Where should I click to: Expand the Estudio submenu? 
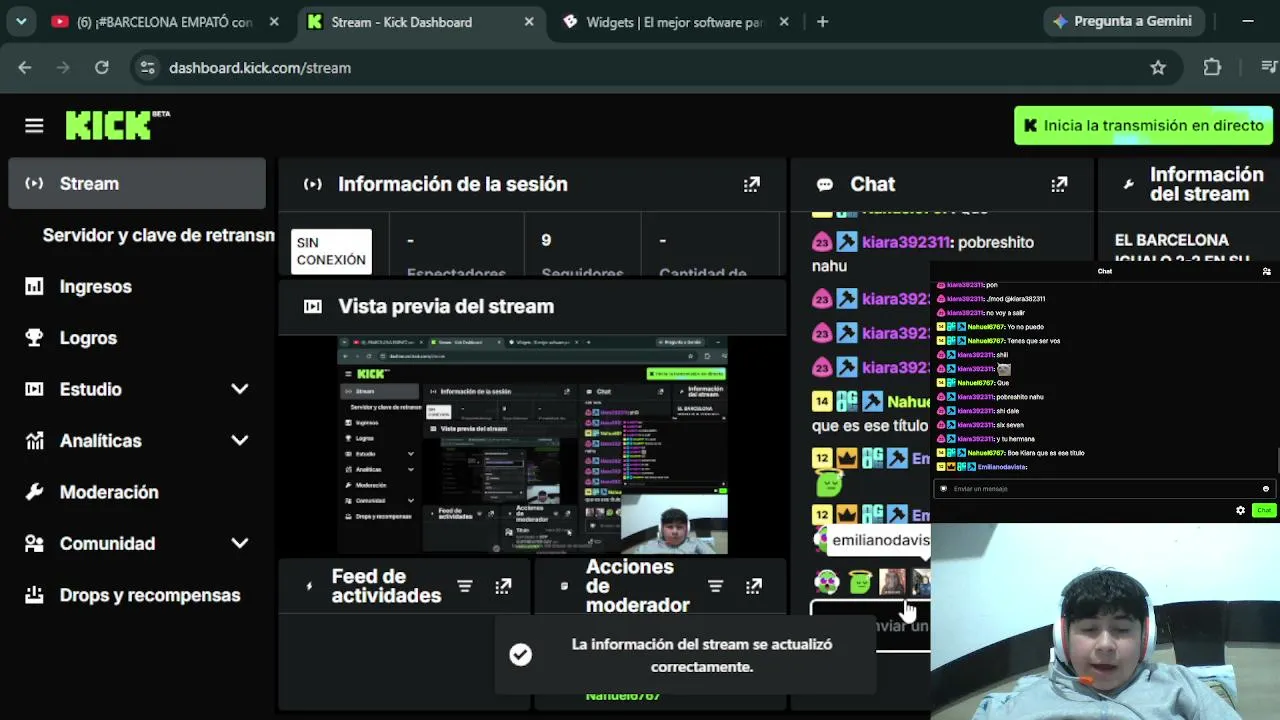pyautogui.click(x=240, y=389)
